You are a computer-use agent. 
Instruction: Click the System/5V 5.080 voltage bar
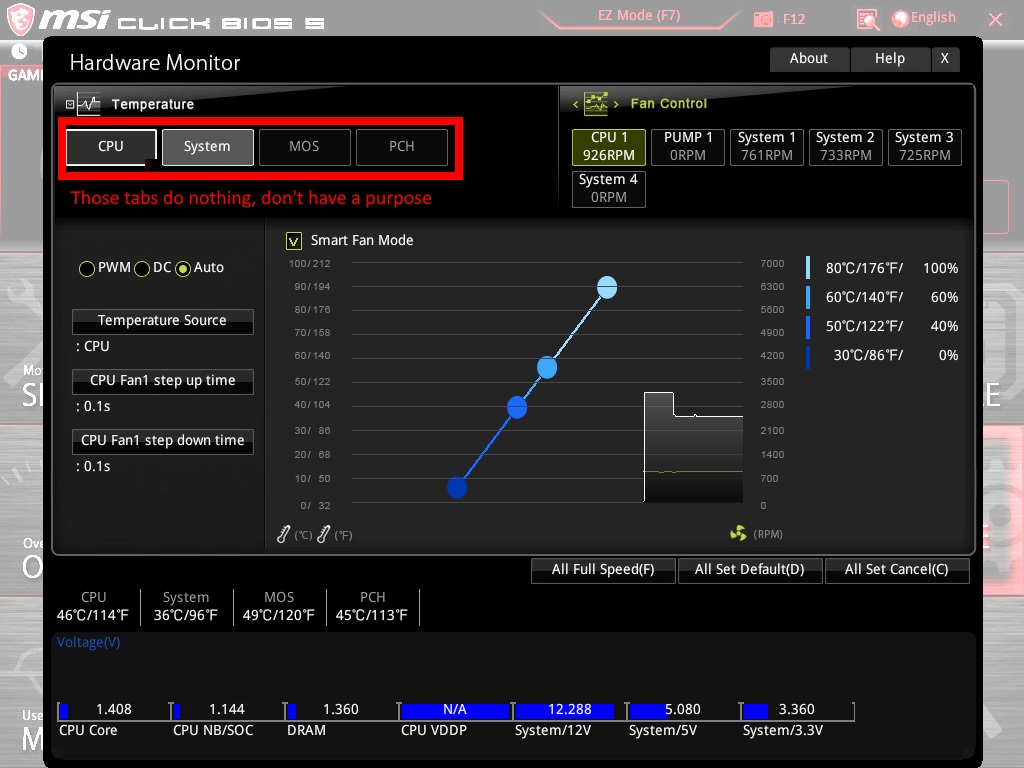(x=682, y=711)
